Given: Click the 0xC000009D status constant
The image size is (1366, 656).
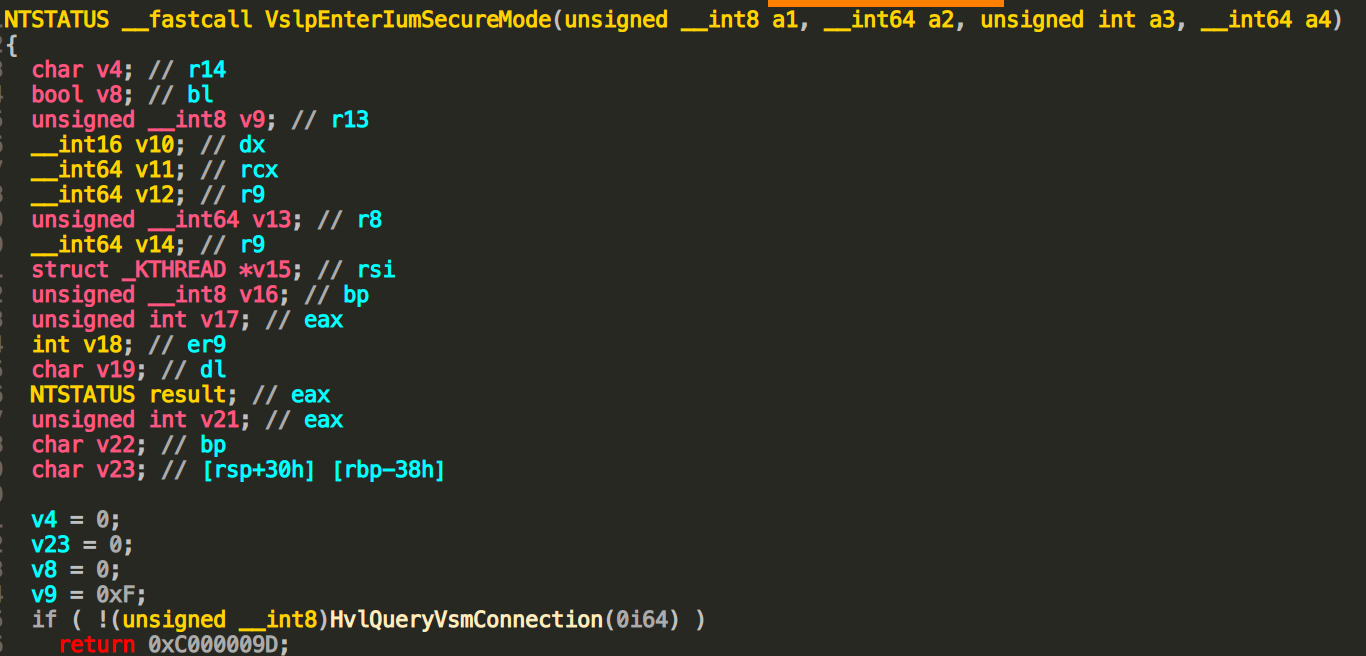Looking at the screenshot, I should 217,645.
